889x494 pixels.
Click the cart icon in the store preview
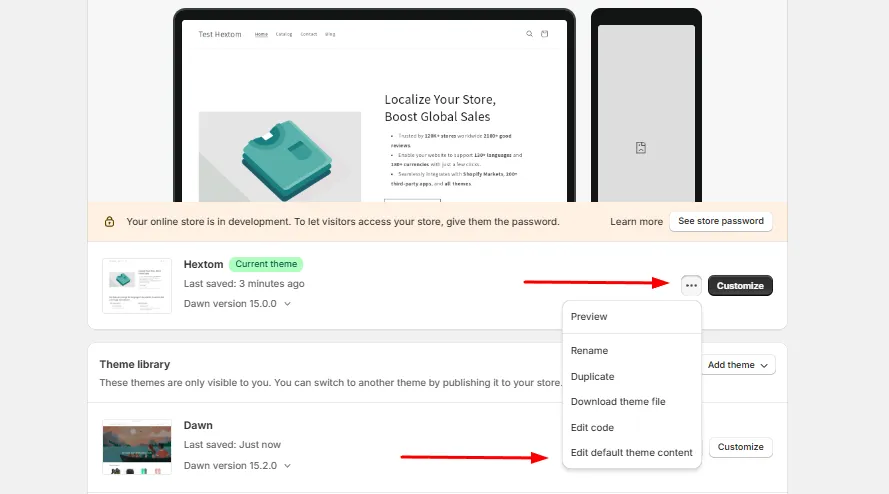tap(544, 34)
